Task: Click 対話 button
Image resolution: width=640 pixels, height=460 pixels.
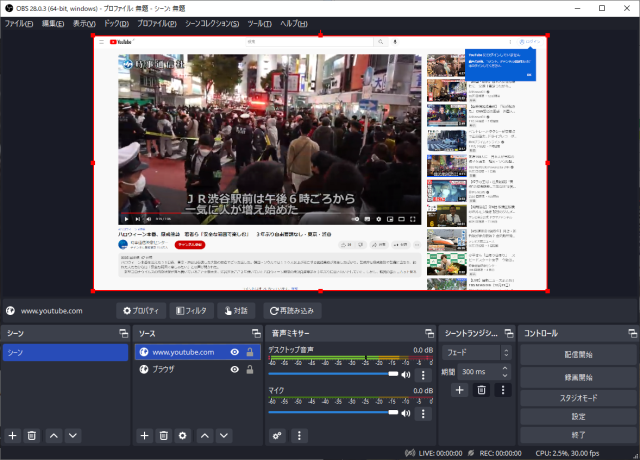Action: tap(236, 311)
